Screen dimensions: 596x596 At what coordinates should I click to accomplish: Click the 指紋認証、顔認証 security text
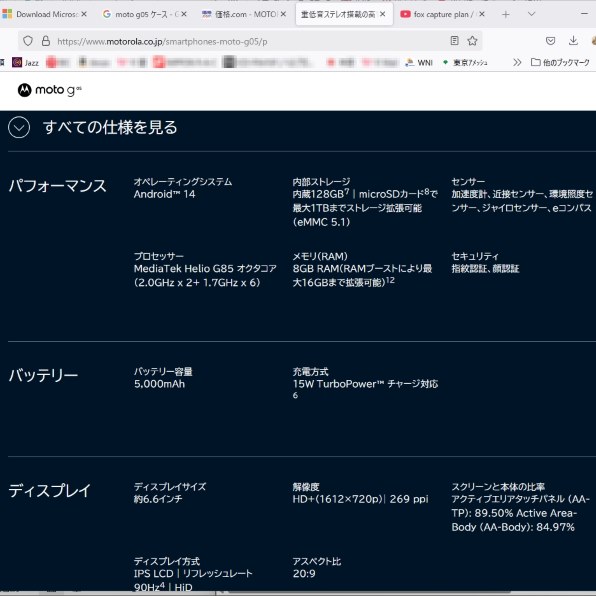[x=485, y=269]
